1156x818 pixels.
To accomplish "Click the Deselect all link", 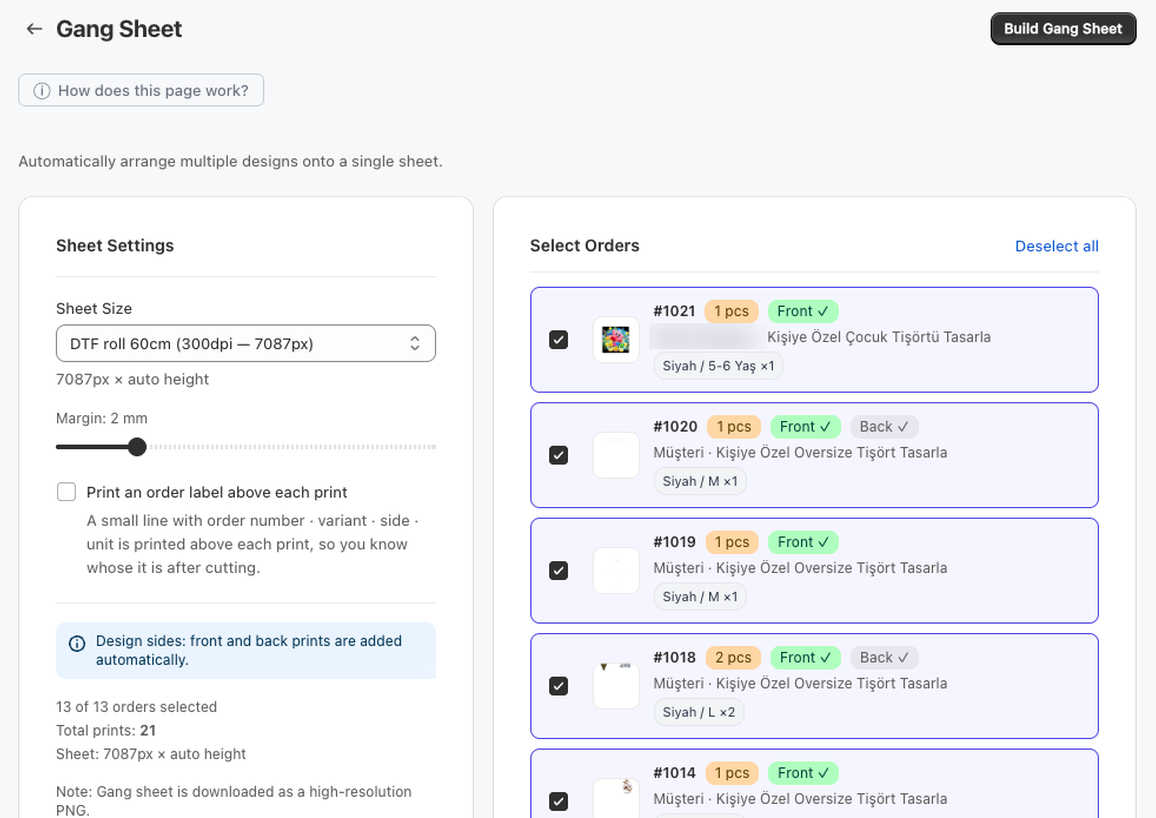I will click(x=1056, y=246).
